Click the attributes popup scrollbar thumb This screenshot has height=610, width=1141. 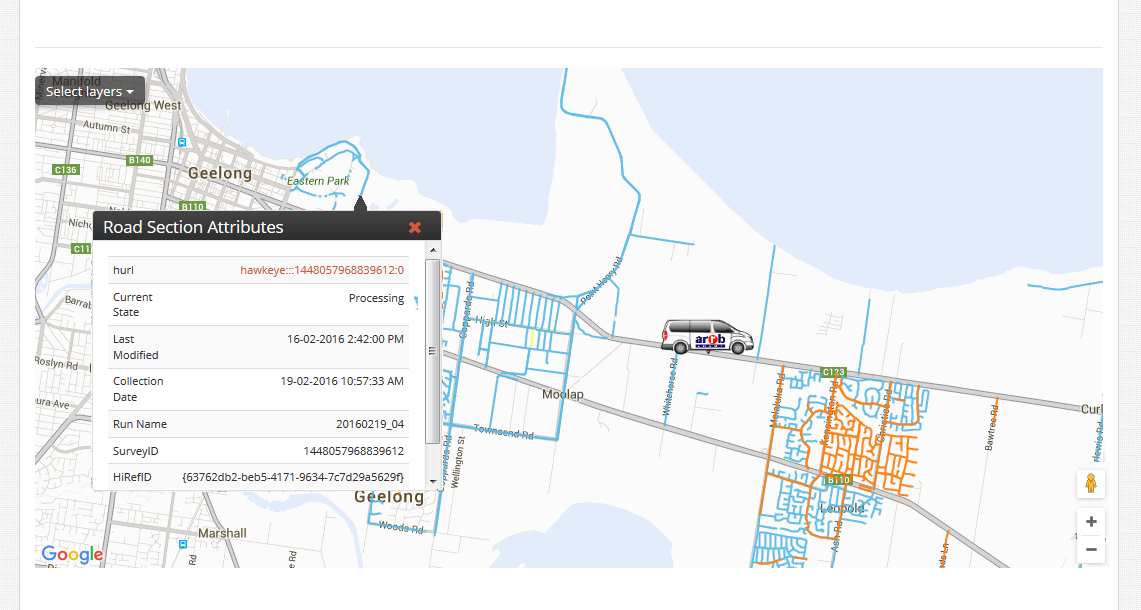[x=432, y=350]
